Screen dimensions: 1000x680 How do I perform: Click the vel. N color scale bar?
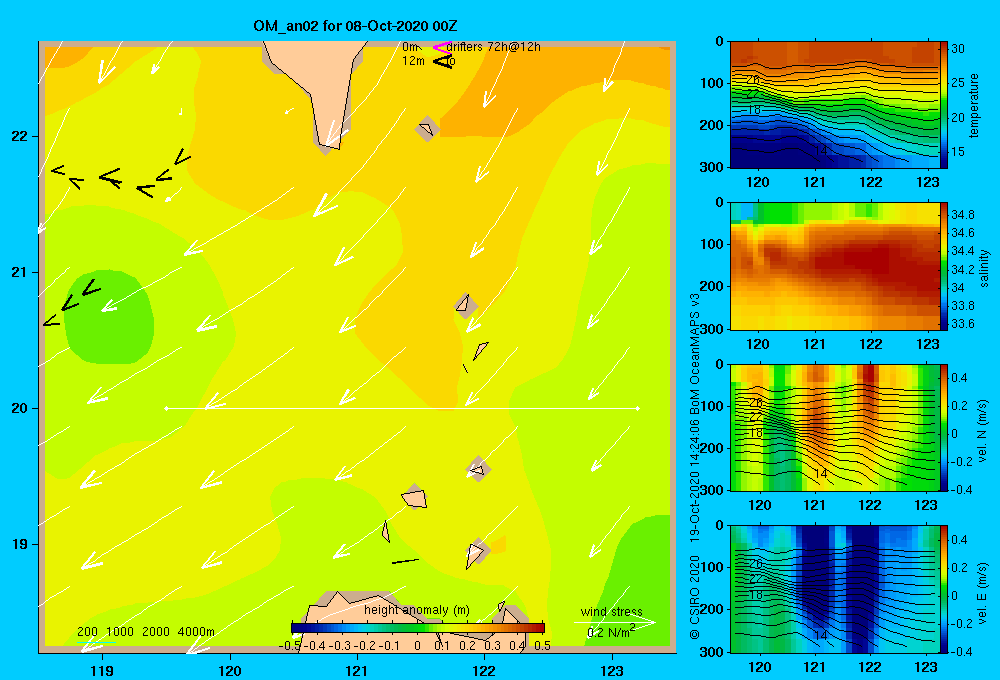coord(944,428)
